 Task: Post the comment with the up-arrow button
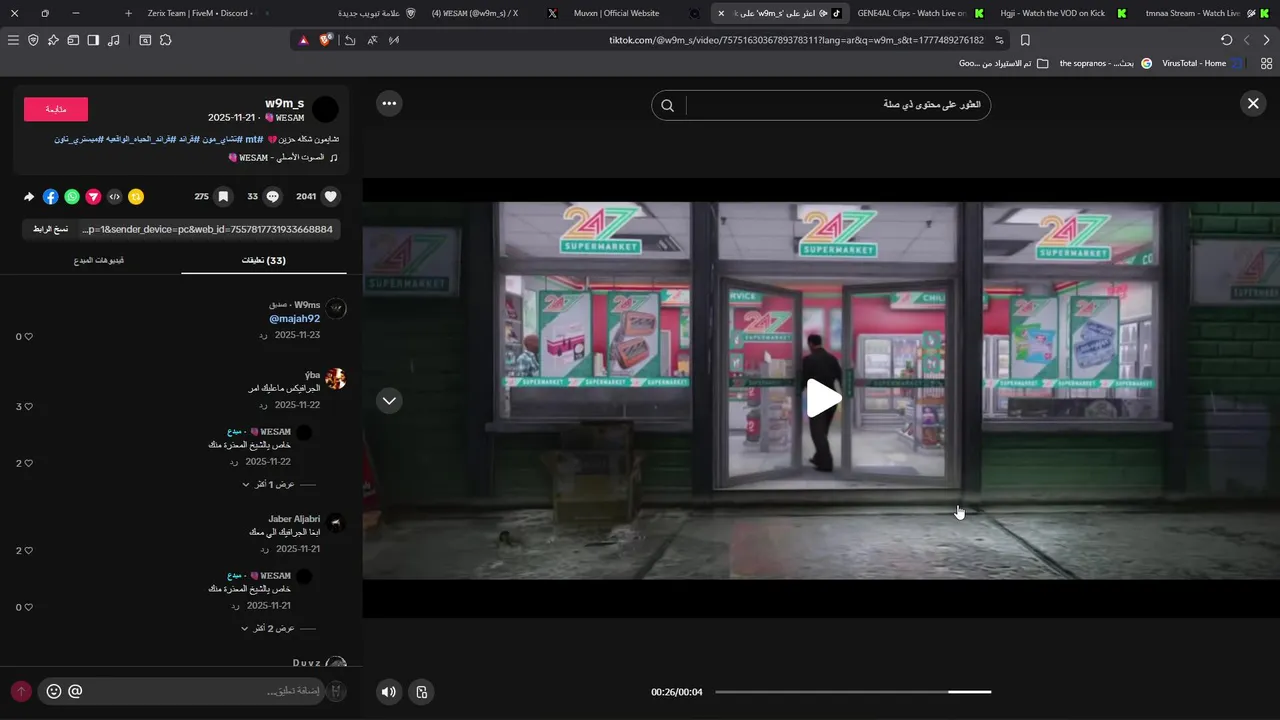20,691
